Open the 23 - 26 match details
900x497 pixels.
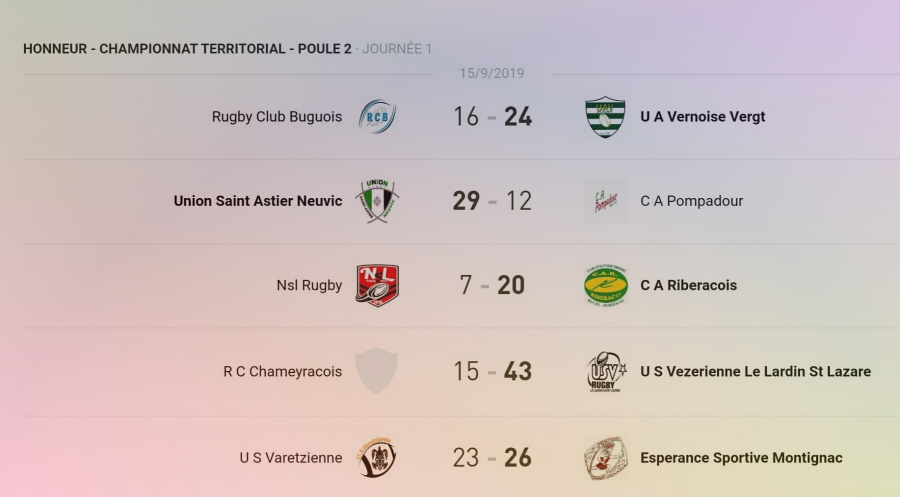(x=491, y=458)
